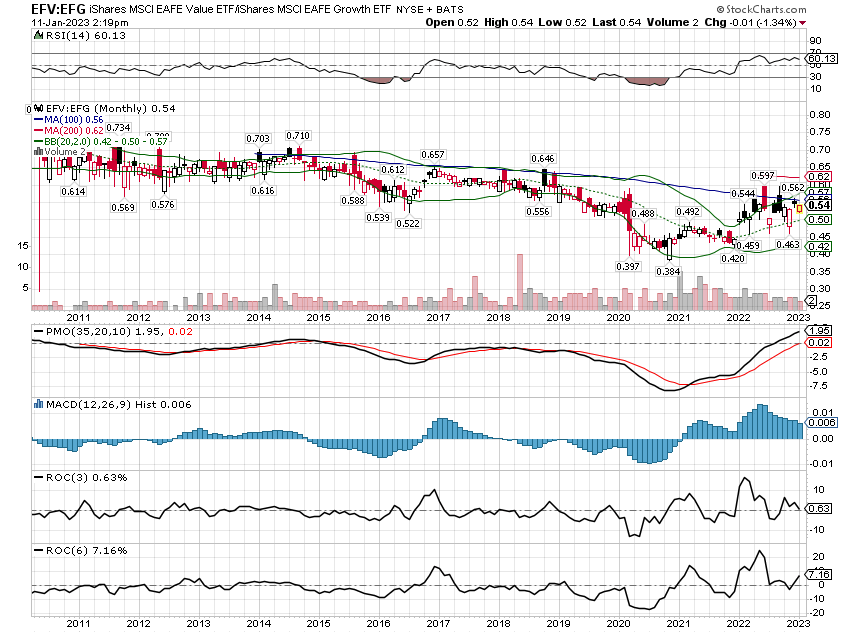Screen dimensions: 850x633
Task: Click the 0.569 low price annotation
Action: (x=123, y=208)
